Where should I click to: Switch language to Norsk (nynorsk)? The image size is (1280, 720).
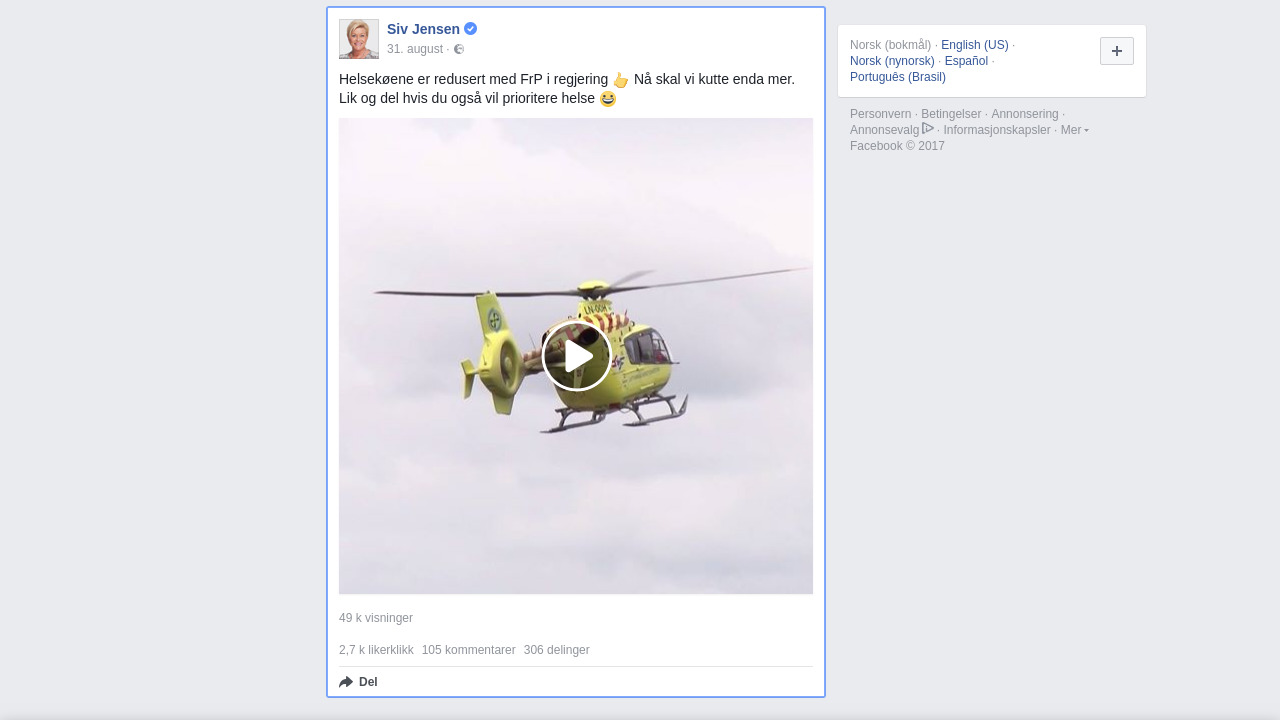[x=892, y=61]
